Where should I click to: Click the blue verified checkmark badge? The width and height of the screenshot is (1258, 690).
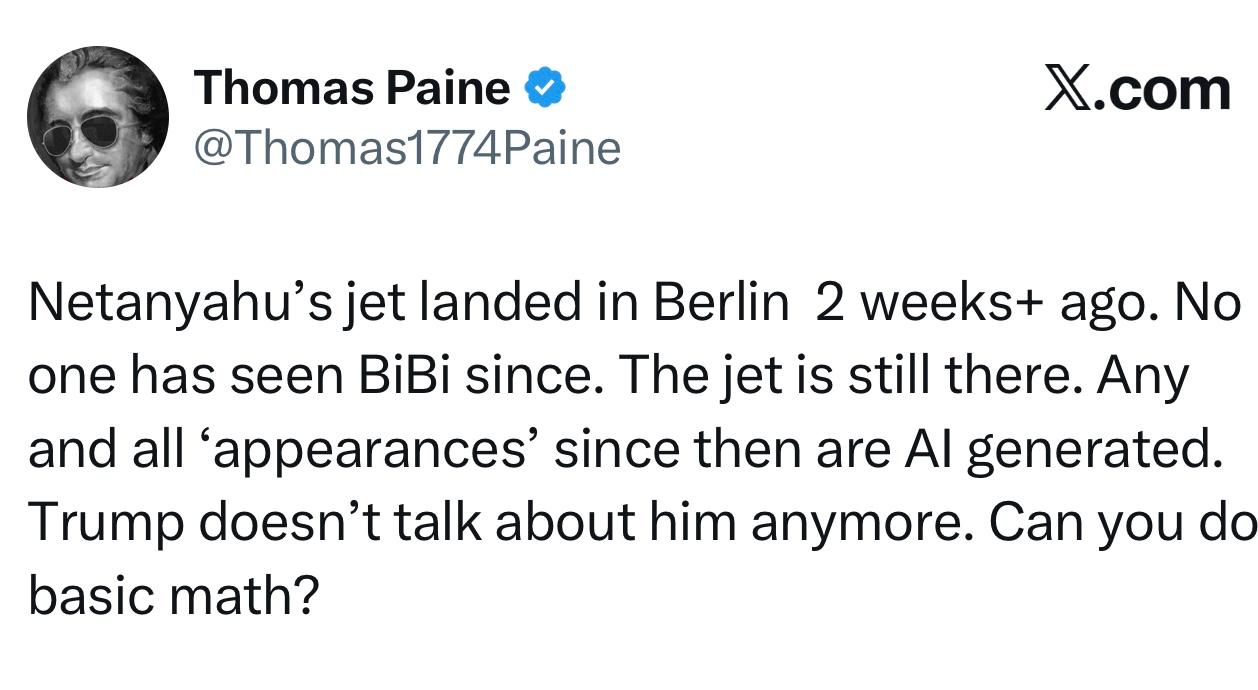click(546, 89)
